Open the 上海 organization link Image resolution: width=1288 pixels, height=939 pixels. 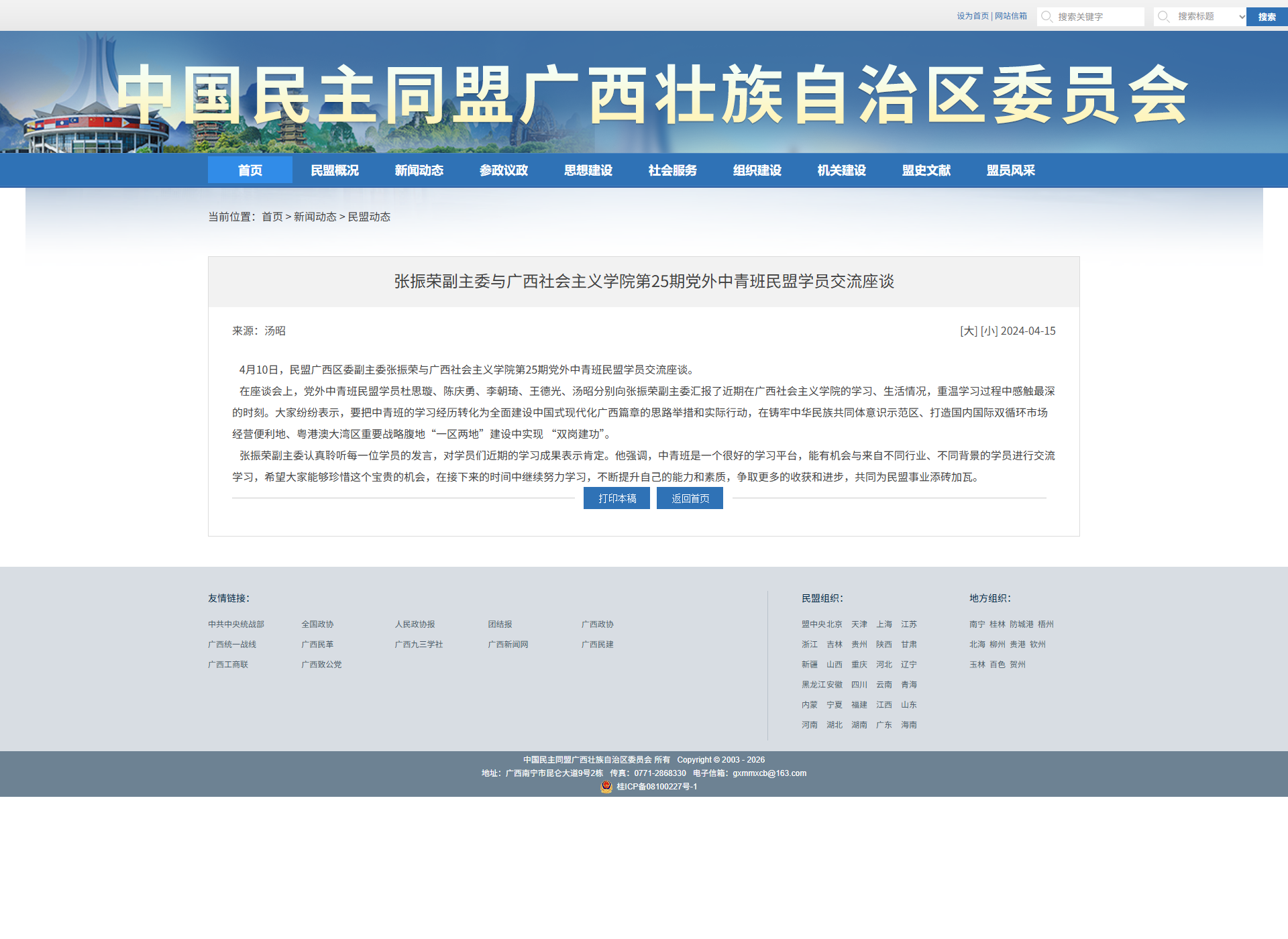(884, 624)
